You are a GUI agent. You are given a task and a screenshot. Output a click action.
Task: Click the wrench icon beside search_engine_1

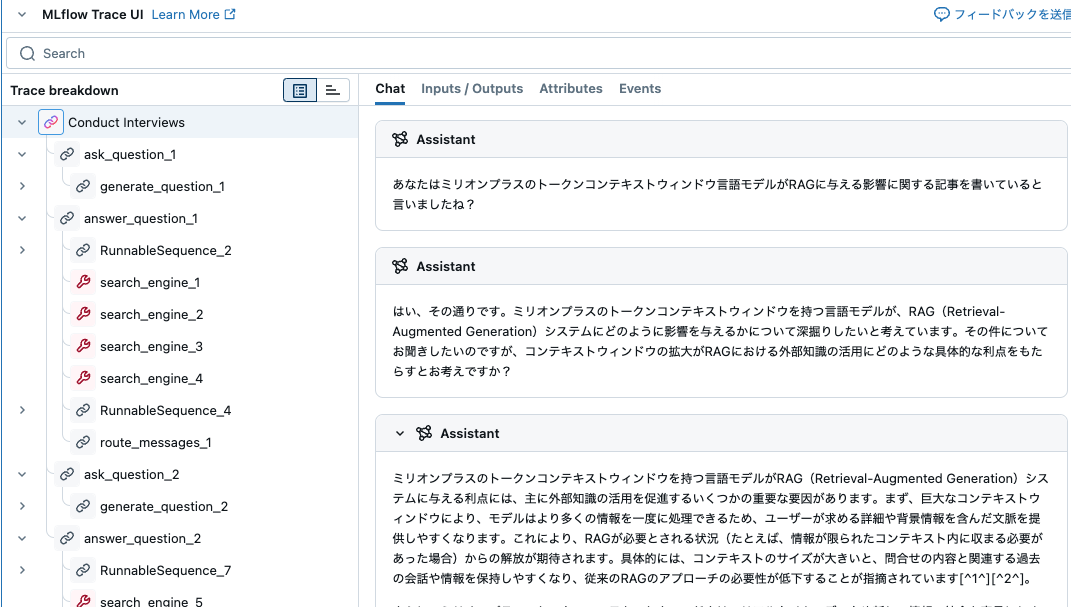(x=83, y=282)
